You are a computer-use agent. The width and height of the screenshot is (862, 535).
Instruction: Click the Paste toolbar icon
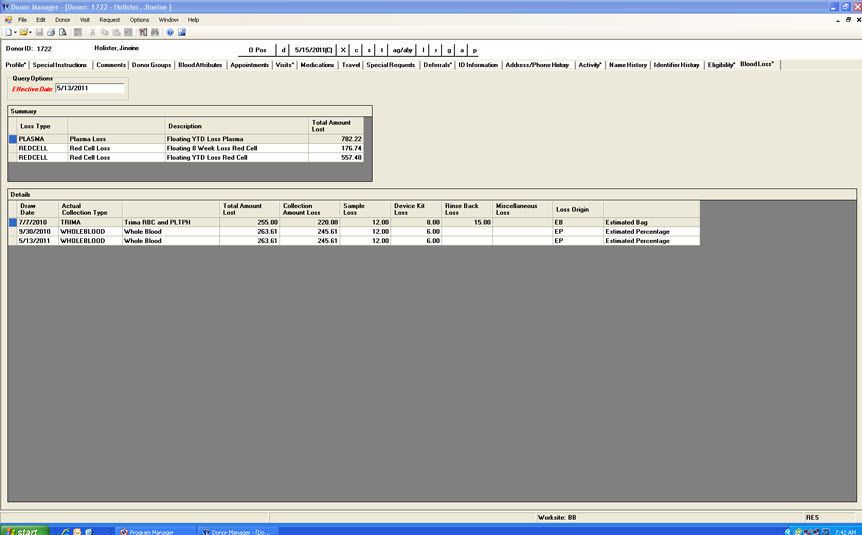click(x=116, y=32)
